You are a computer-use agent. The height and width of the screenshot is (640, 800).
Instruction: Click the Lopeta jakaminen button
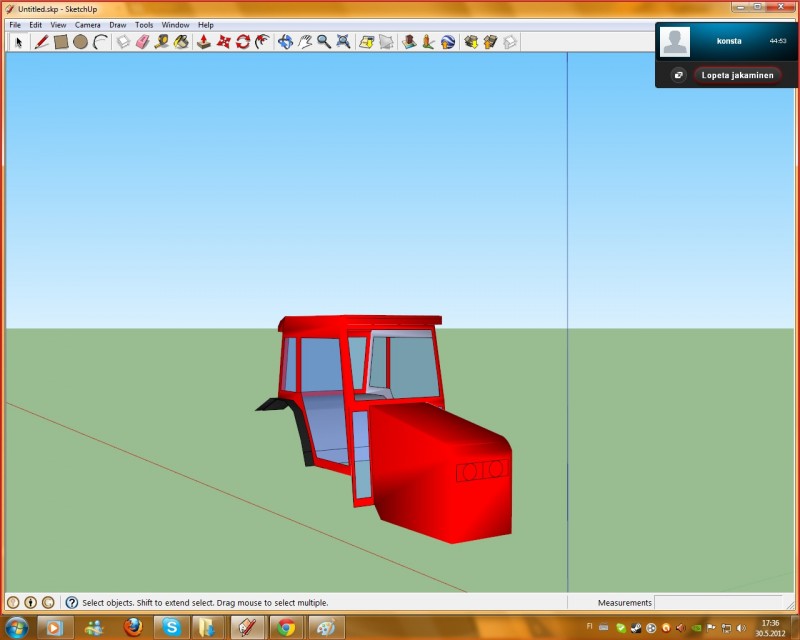click(737, 75)
